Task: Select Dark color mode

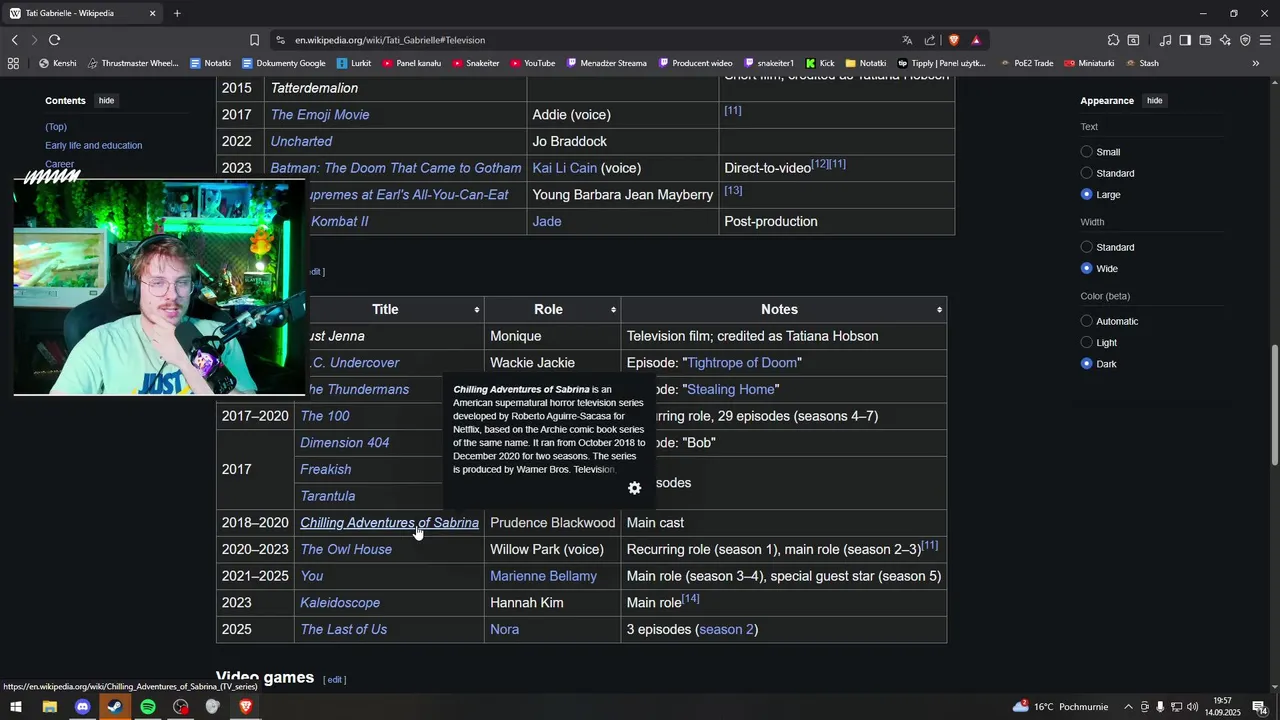Action: click(x=1087, y=364)
